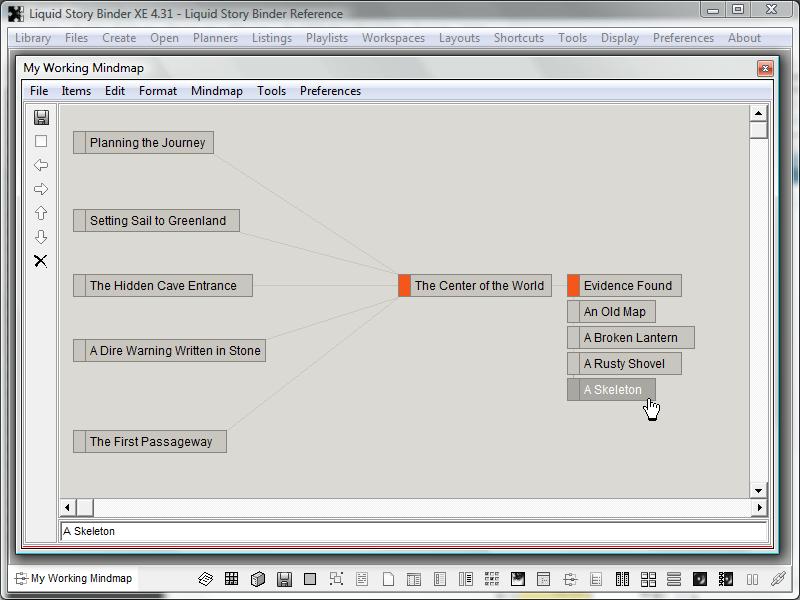Viewport: 800px width, 600px height.
Task: Click the empty square icon below save icon
Action: [41, 141]
